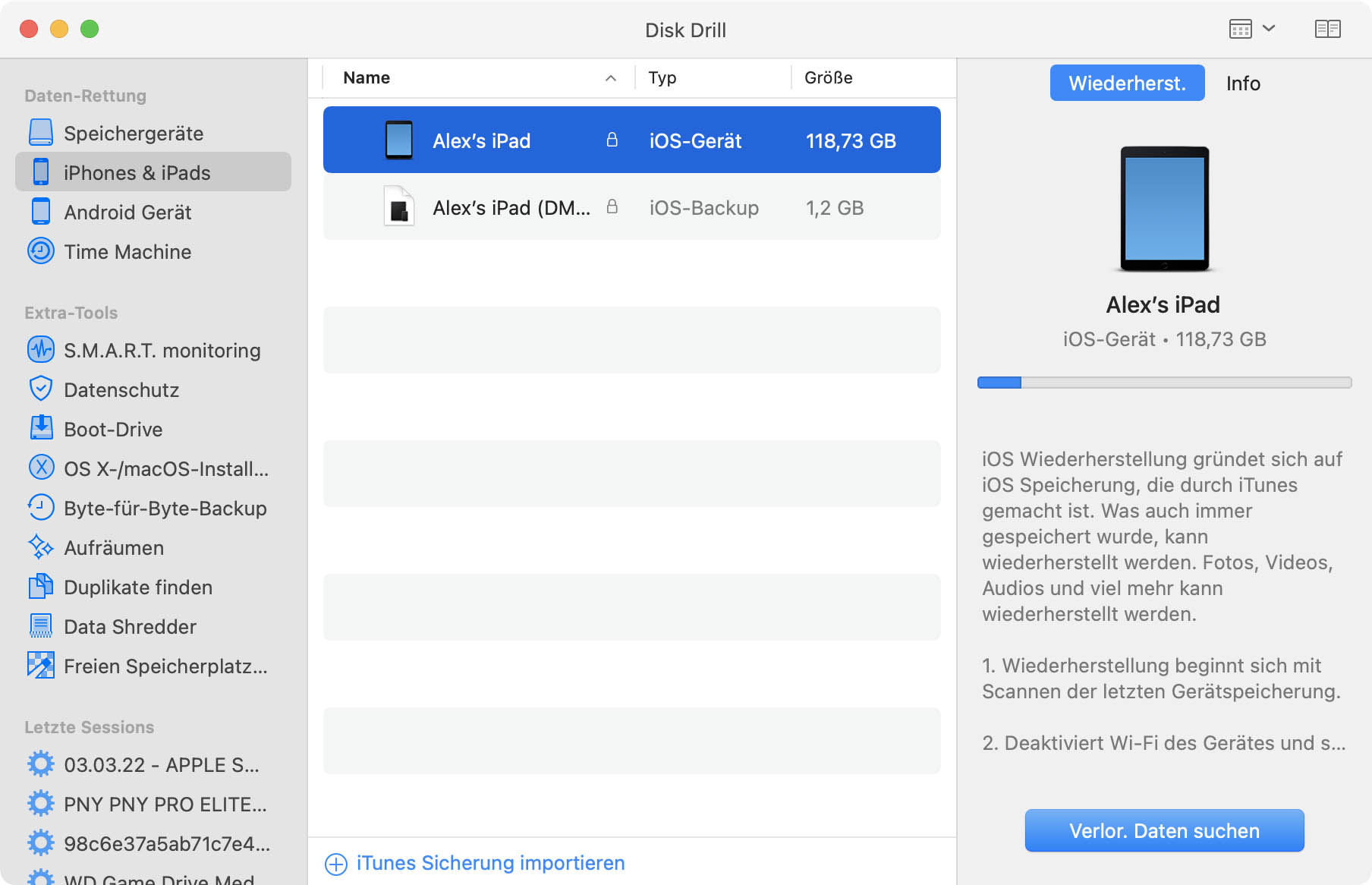Click the plus icon beside iTunes Sicherung importieren
The image size is (1372, 885).
[x=336, y=864]
